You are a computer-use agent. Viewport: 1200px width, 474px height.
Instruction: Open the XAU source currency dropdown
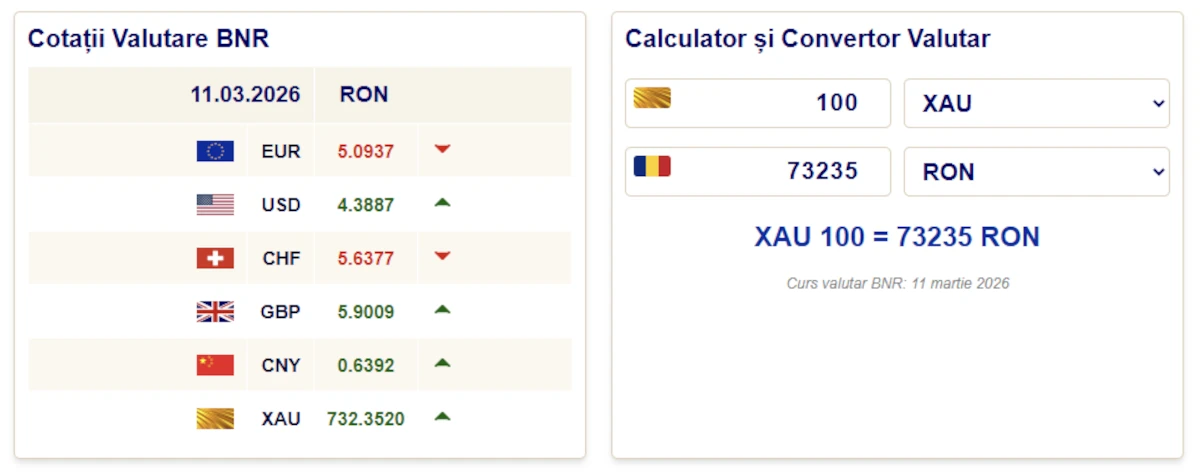click(1036, 103)
